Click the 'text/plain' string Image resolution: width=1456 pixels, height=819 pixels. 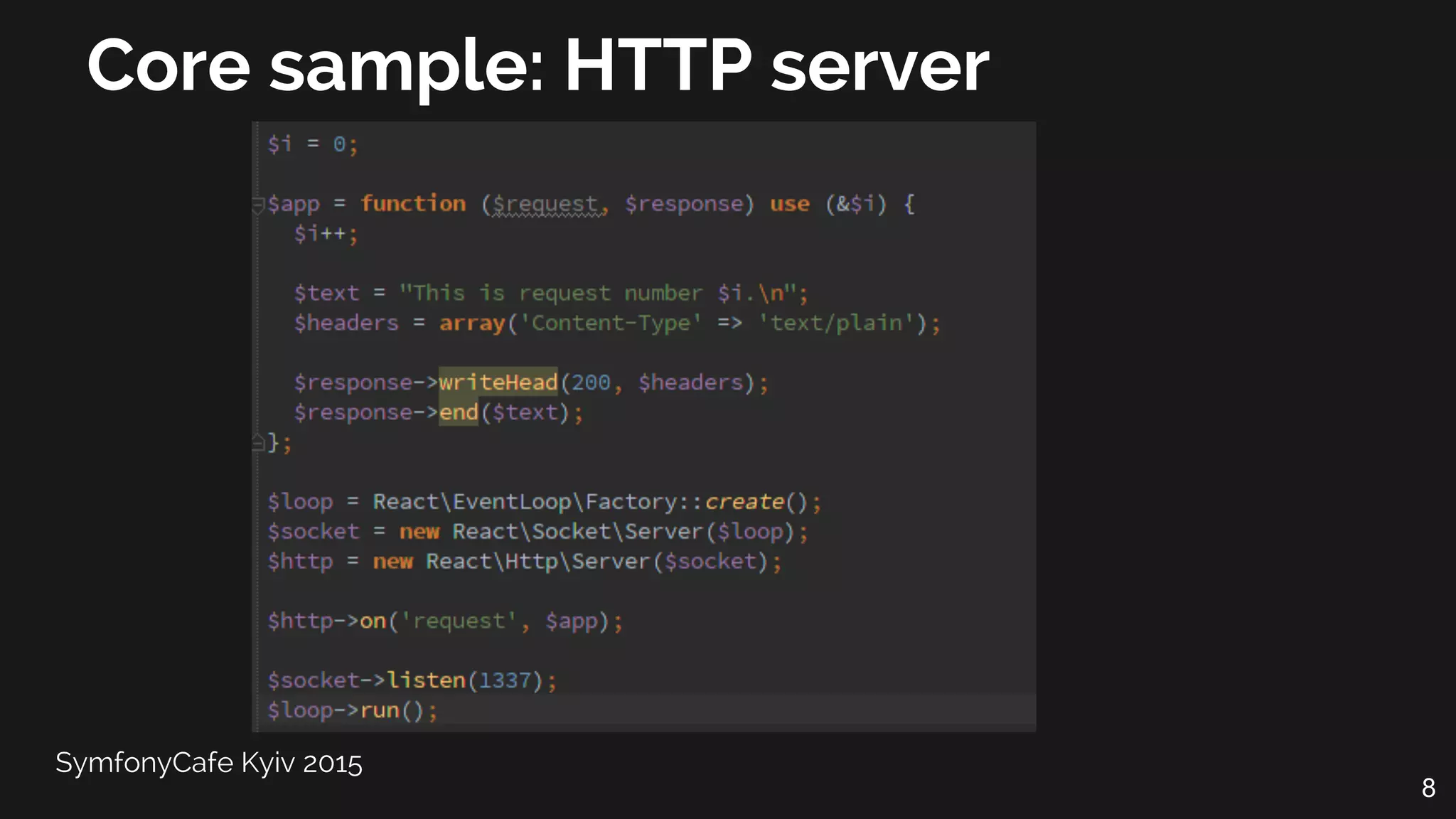click(837, 323)
